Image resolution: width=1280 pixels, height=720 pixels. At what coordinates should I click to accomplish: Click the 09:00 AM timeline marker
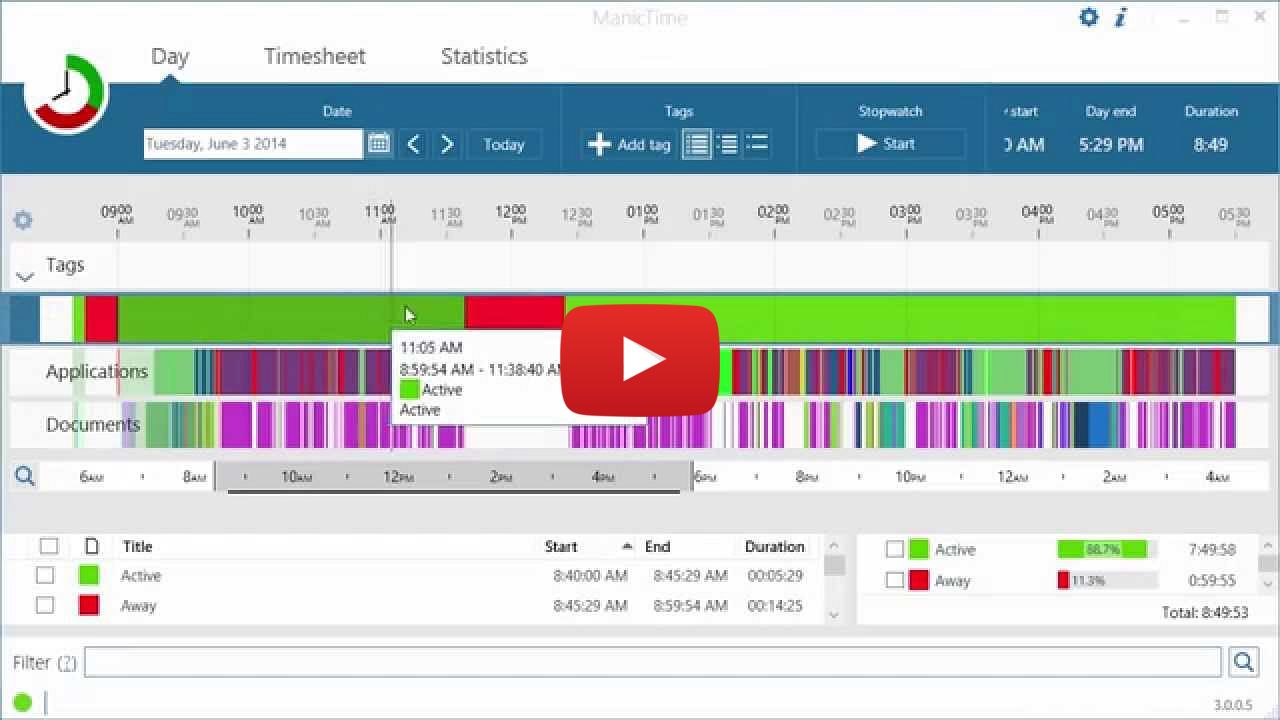117,214
